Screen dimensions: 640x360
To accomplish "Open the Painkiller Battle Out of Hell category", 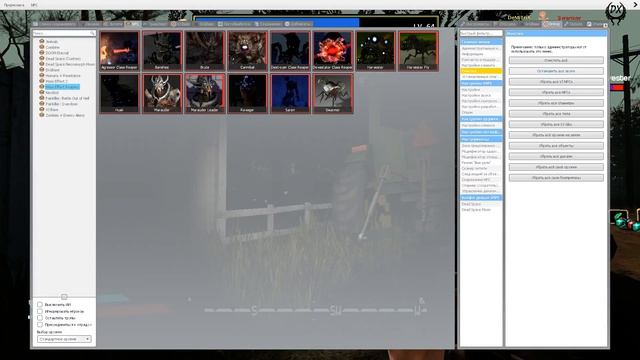I will click(67, 98).
